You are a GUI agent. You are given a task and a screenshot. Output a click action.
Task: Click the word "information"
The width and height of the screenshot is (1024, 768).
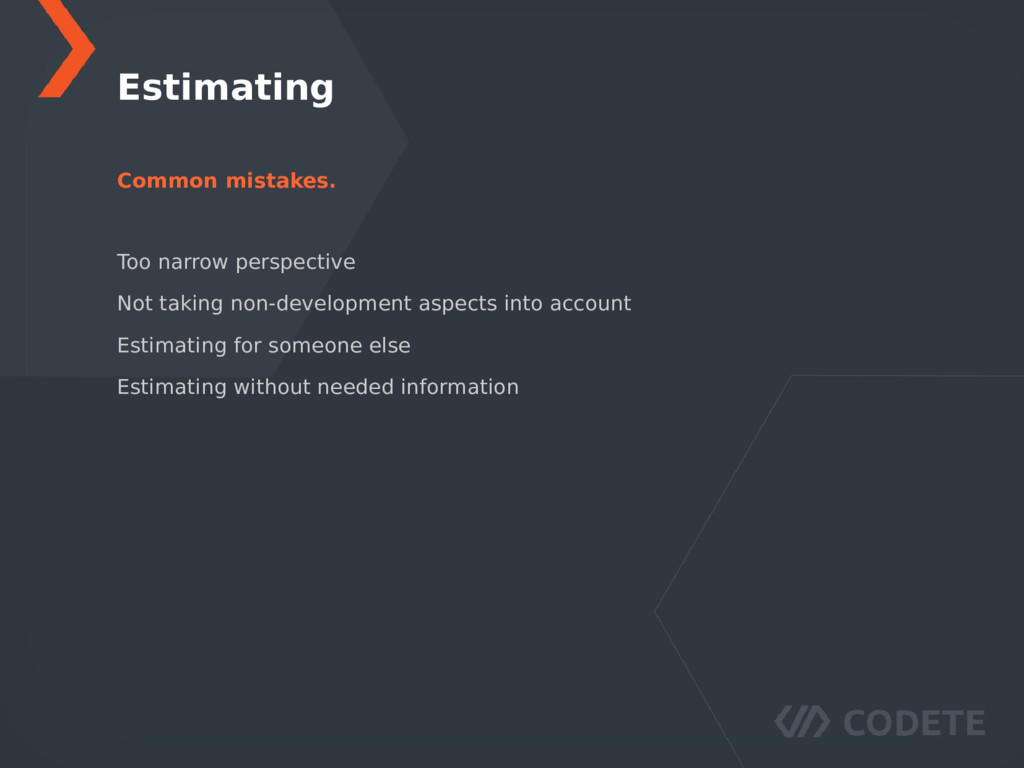(460, 387)
